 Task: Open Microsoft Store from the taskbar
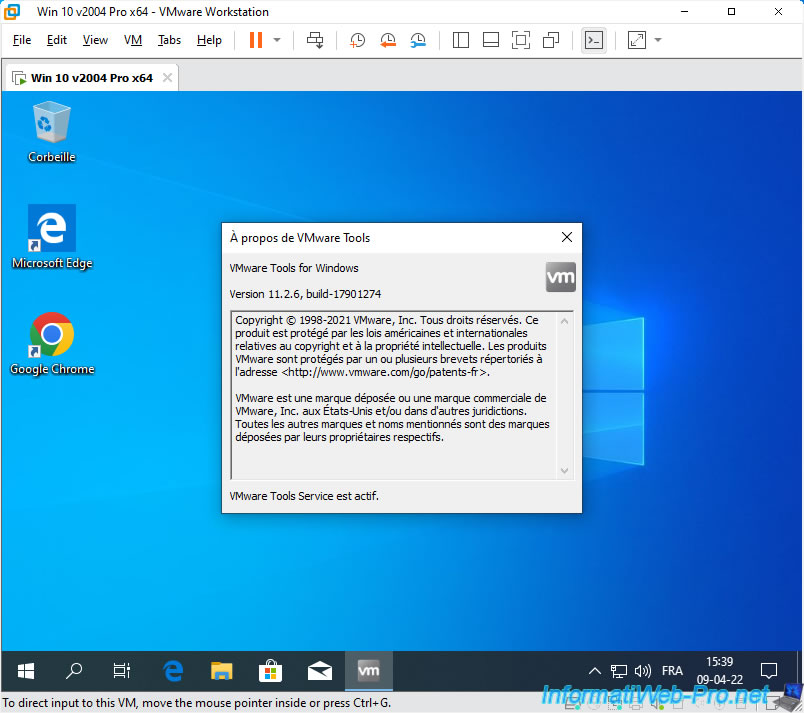tap(270, 670)
